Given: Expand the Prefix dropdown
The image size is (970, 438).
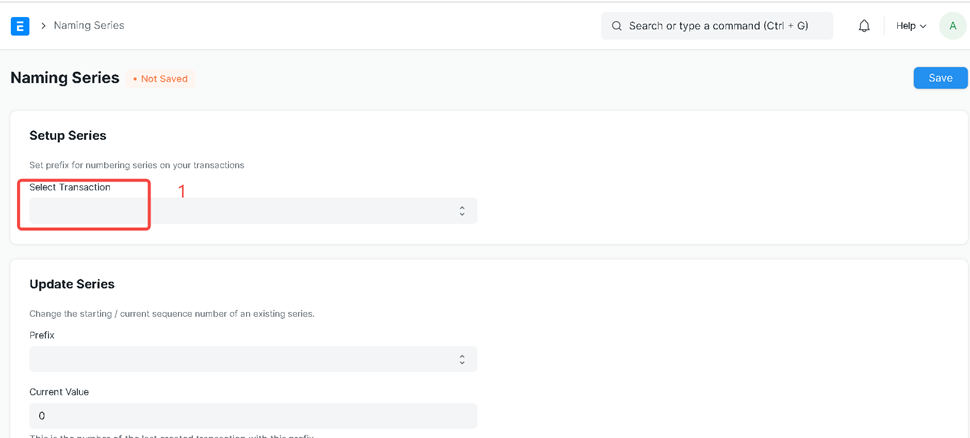Looking at the screenshot, I should pos(252,359).
